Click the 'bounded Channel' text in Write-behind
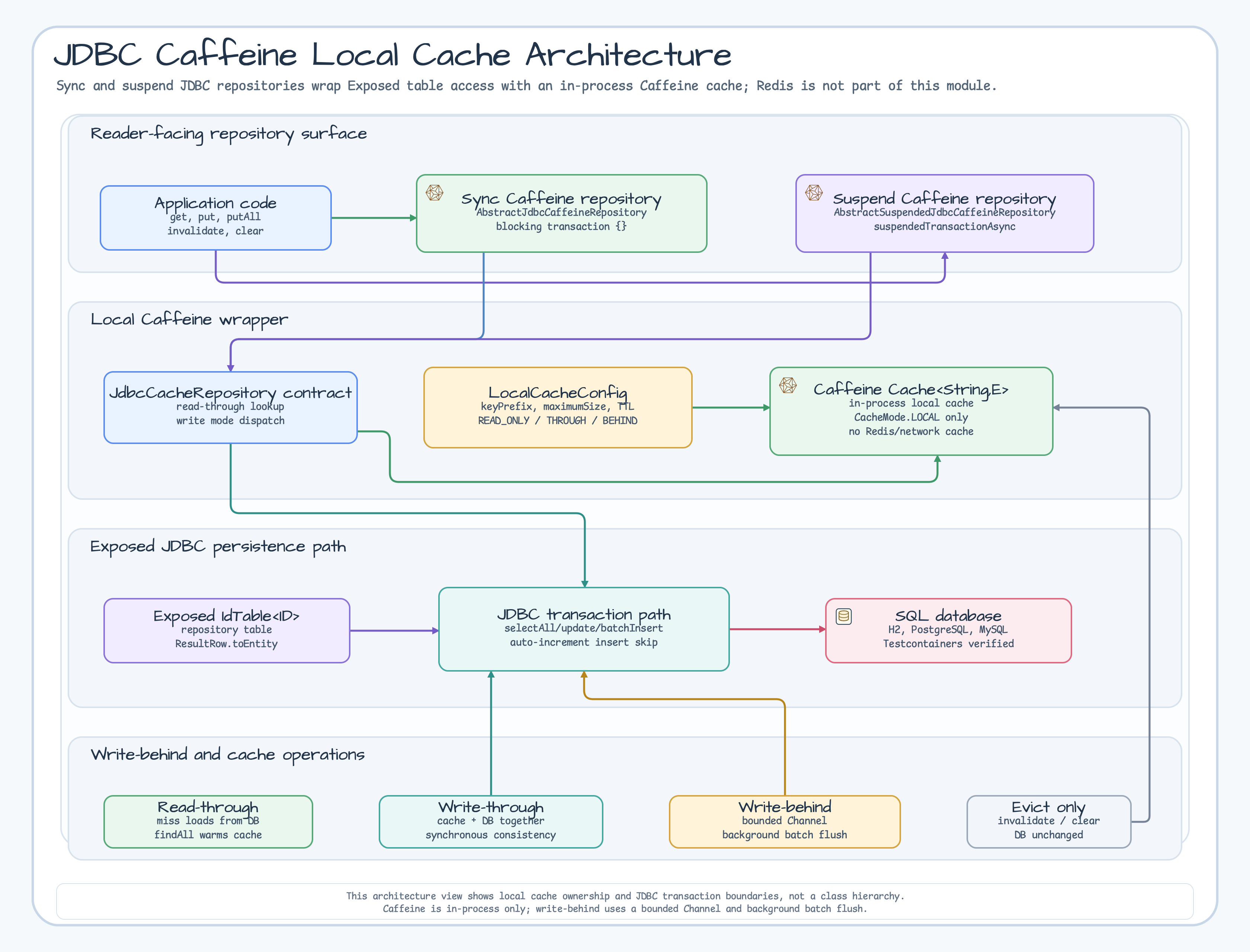This screenshot has height=952, width=1250. pyautogui.click(x=785, y=821)
